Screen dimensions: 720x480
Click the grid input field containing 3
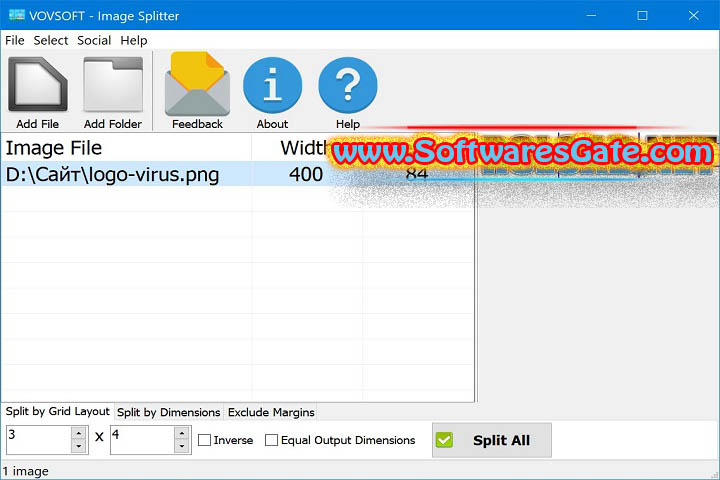tap(39, 440)
